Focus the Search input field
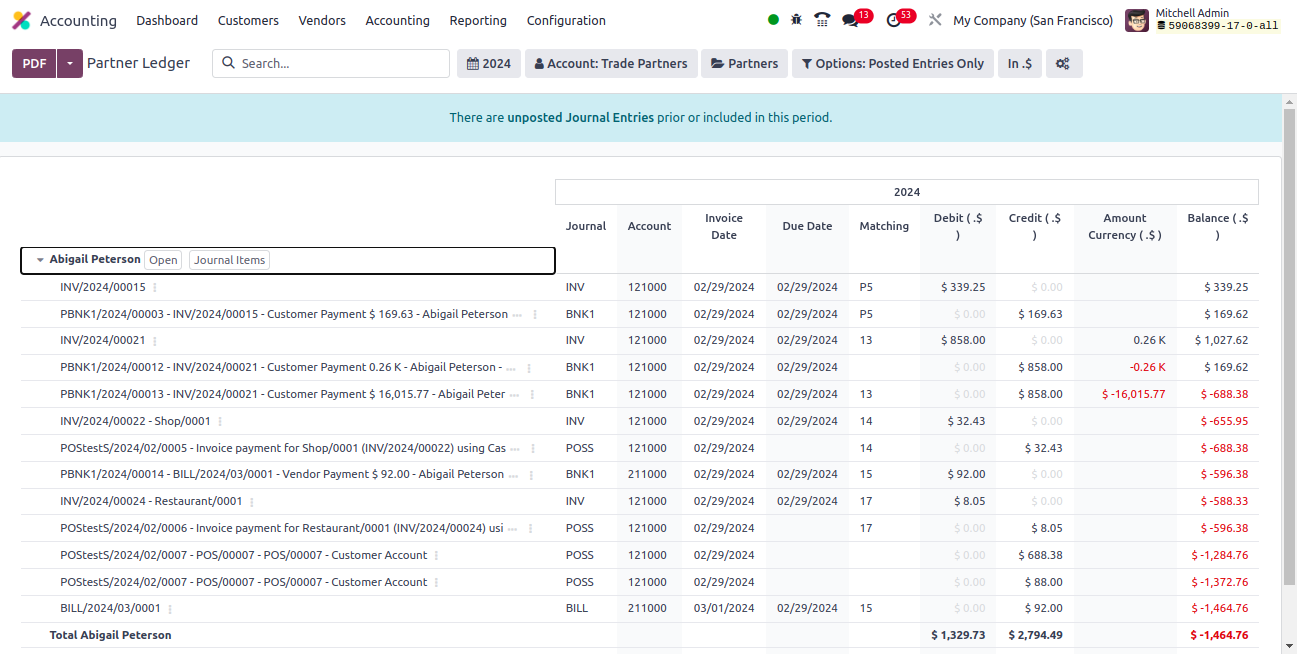The width and height of the screenshot is (1297, 654). [x=331, y=63]
